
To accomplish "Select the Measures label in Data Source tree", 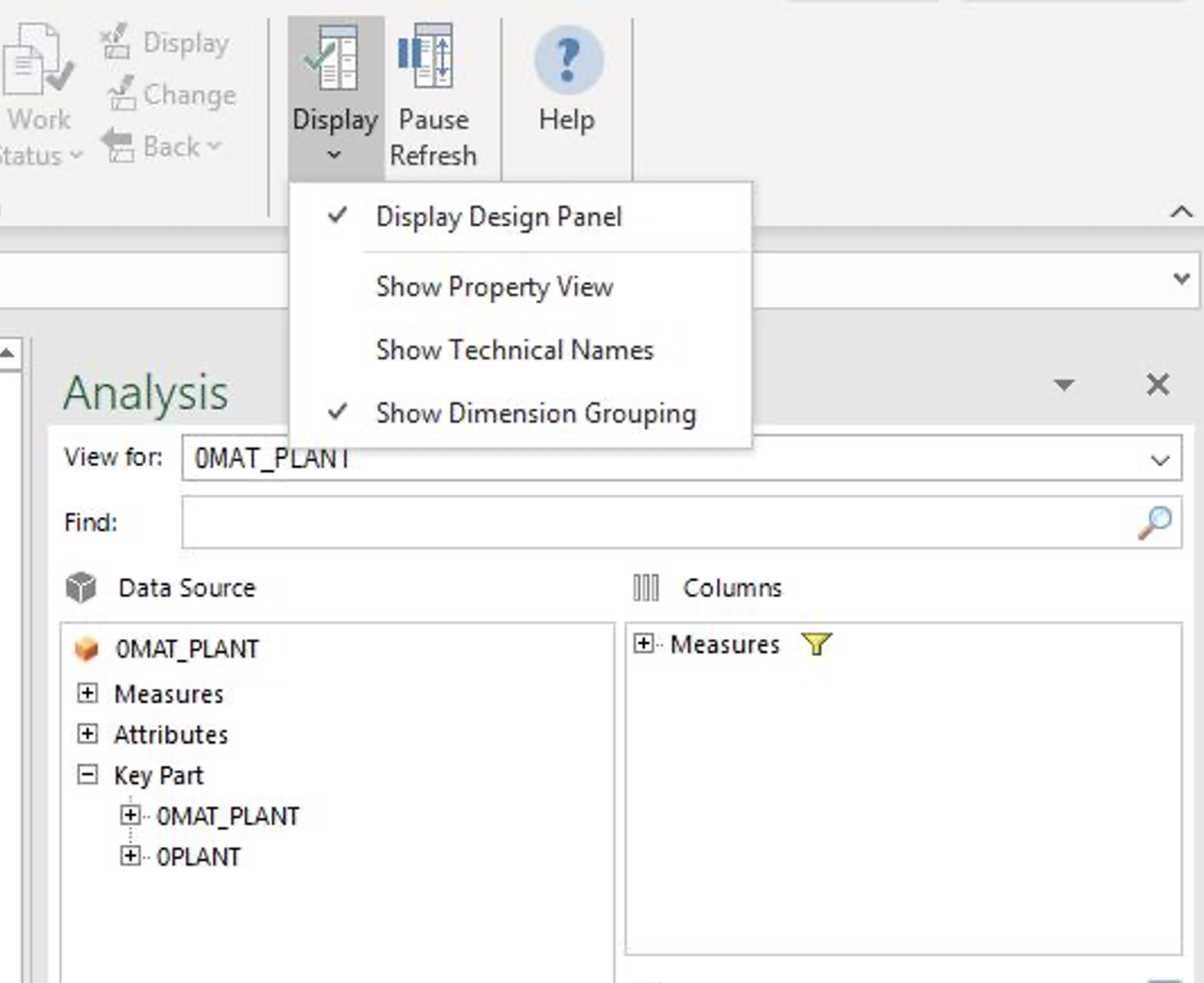I will (x=169, y=694).
